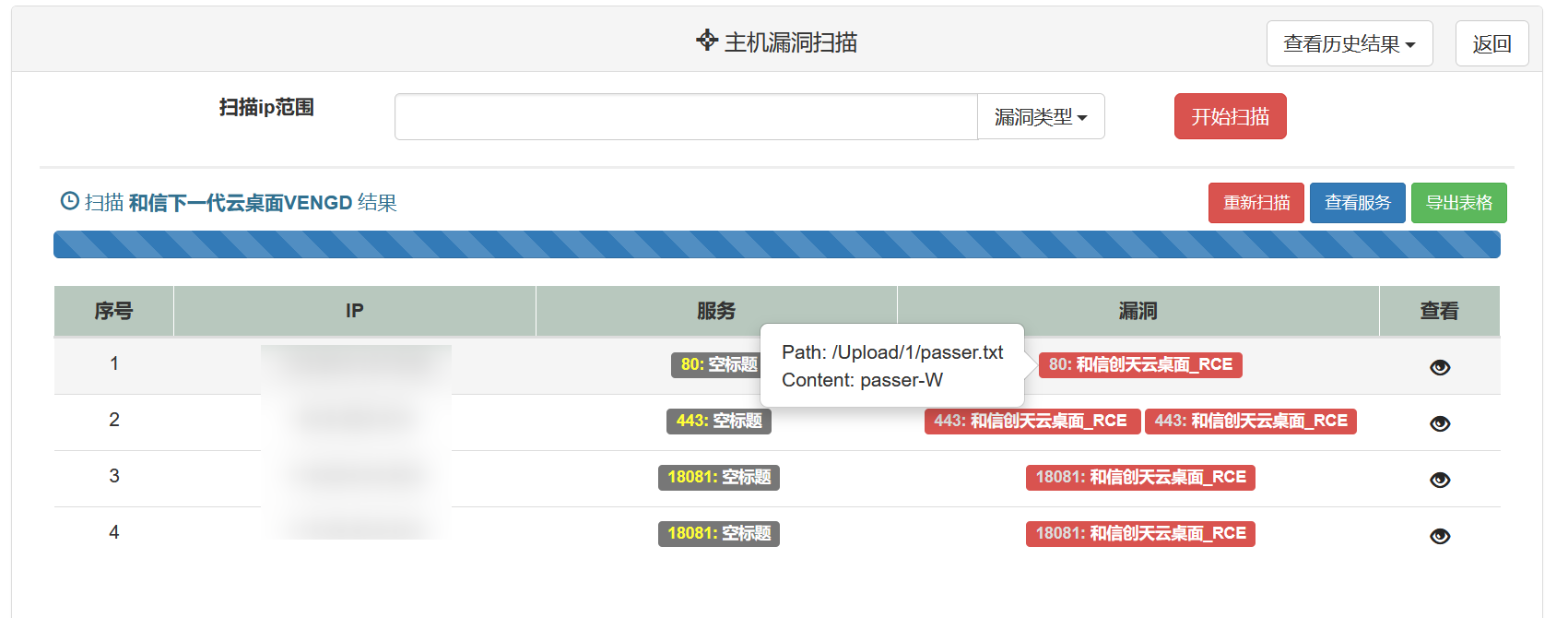The image size is (1568, 618).
Task: View details via eye icon in row 1
Action: coord(1440,367)
